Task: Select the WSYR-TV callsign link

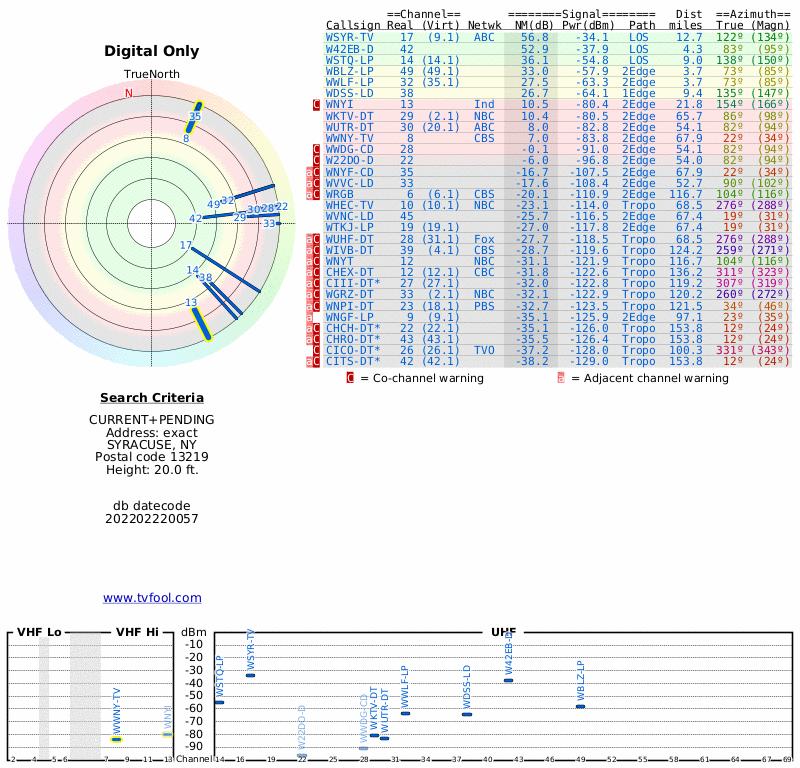Action: (350, 37)
